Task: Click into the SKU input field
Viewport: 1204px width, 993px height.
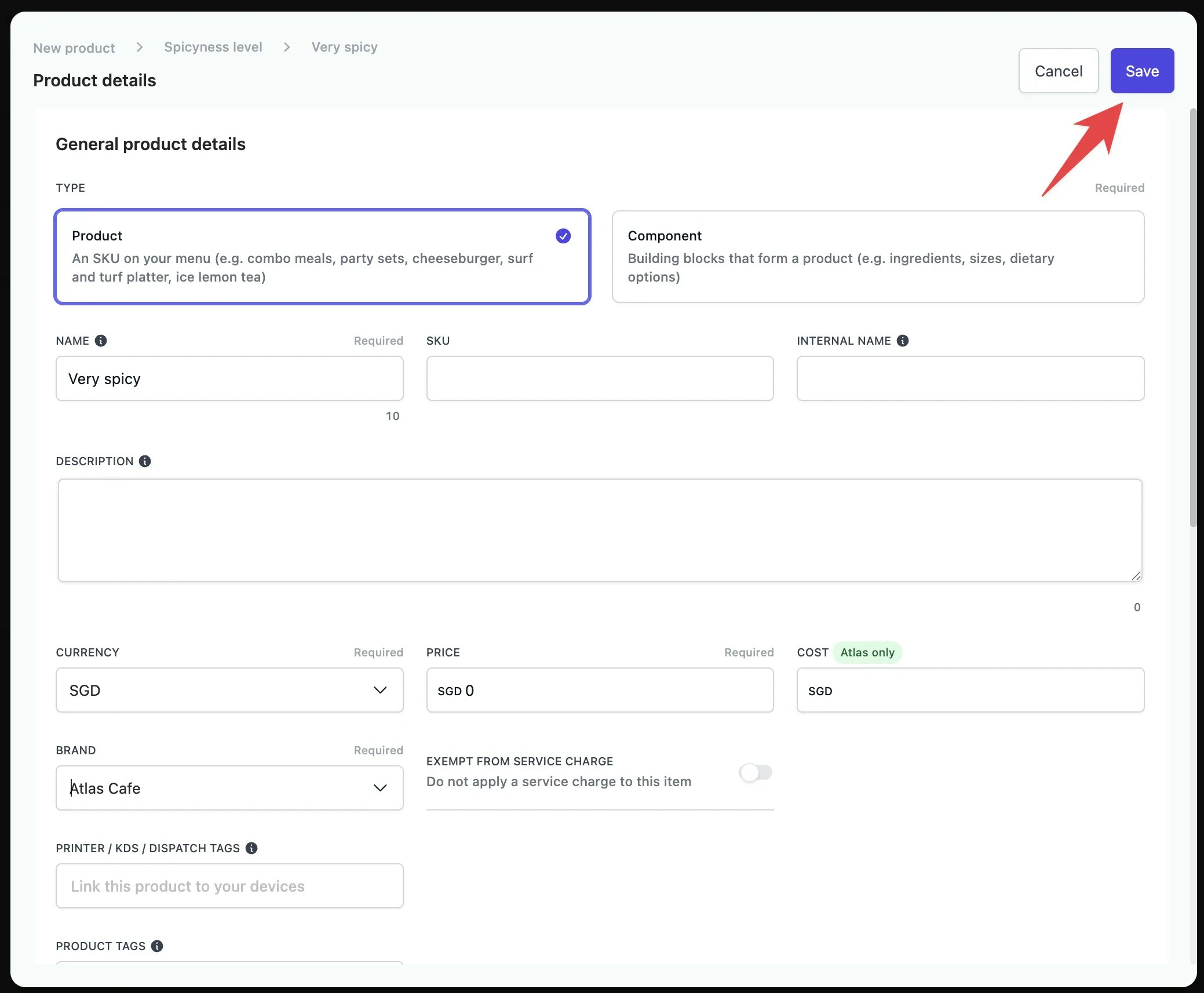Action: pos(600,378)
